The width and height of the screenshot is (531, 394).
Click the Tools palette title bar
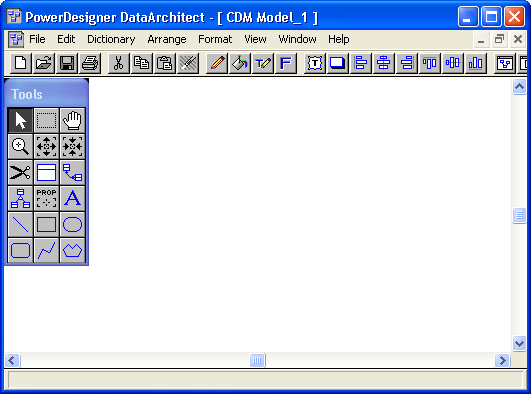[x=46, y=93]
